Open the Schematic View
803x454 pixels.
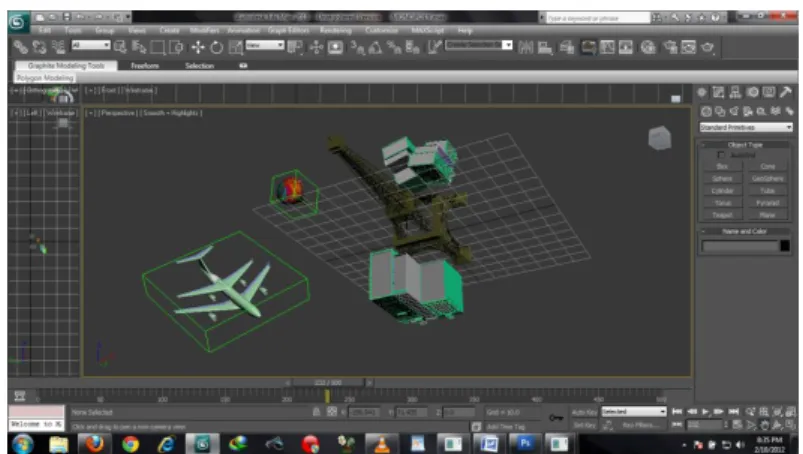tap(626, 48)
